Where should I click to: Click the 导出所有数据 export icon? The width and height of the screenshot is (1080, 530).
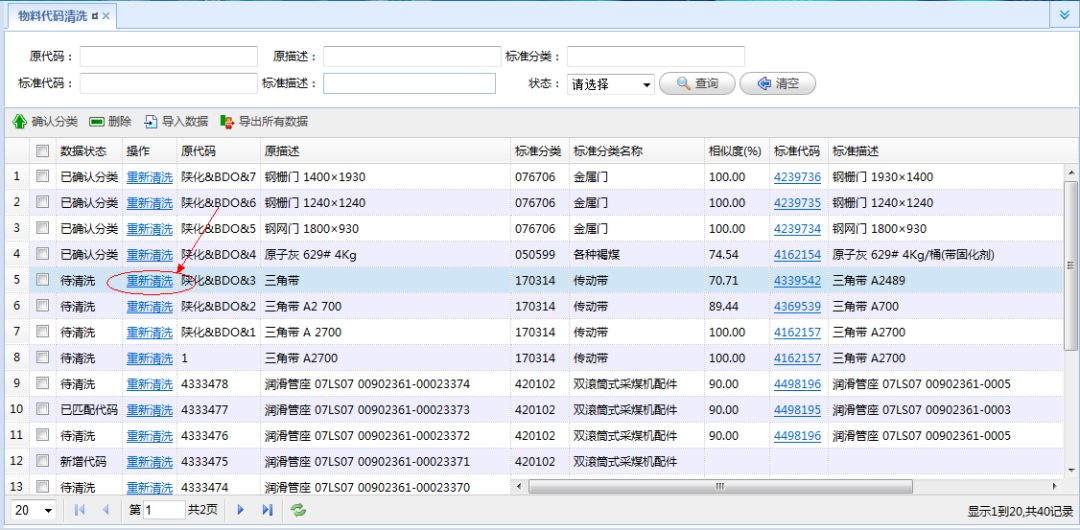pos(227,122)
